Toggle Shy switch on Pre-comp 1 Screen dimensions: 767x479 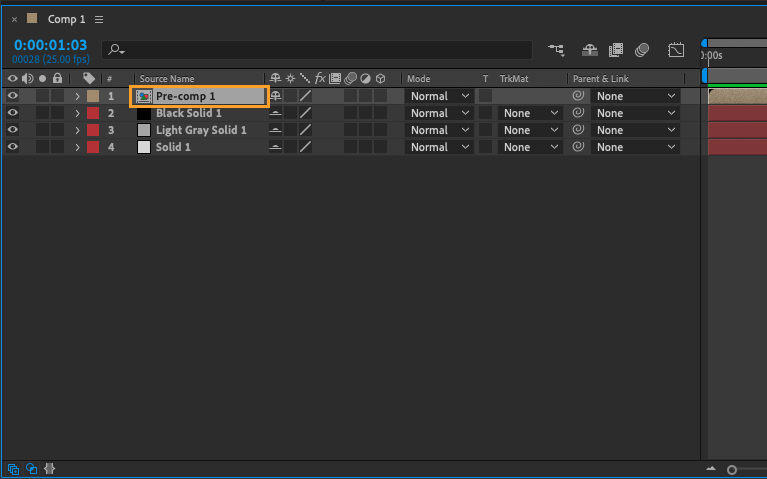275,96
